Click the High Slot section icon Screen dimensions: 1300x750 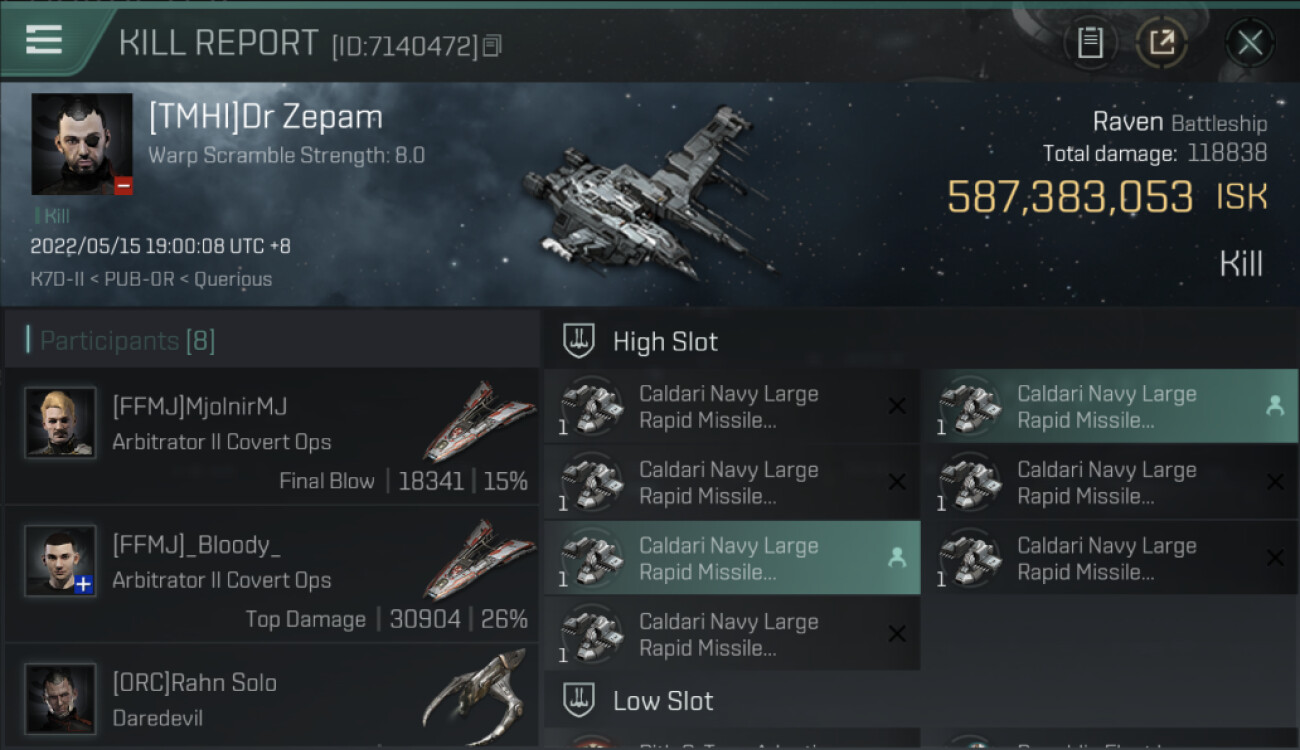(x=580, y=341)
